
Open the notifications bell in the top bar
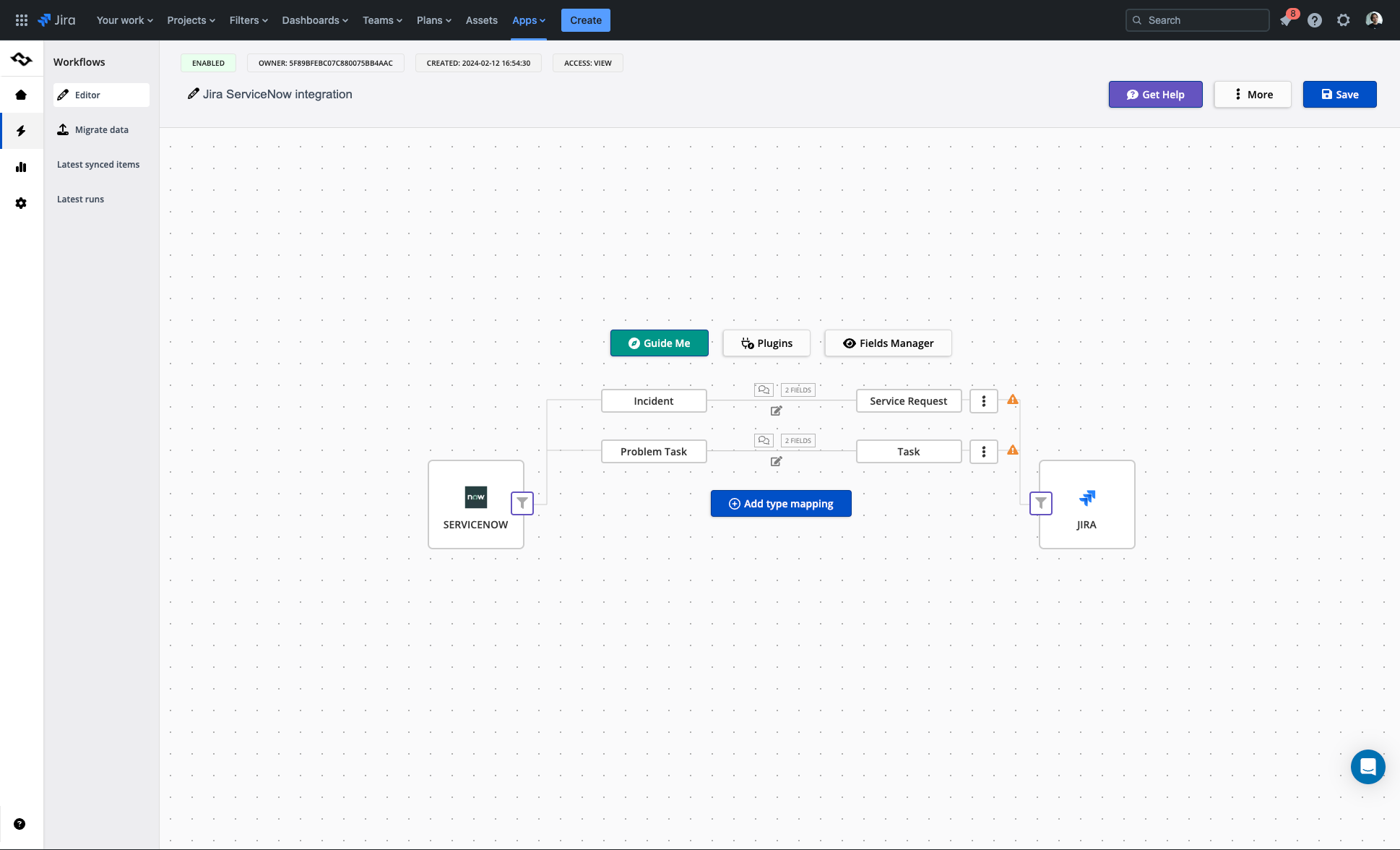(1286, 20)
